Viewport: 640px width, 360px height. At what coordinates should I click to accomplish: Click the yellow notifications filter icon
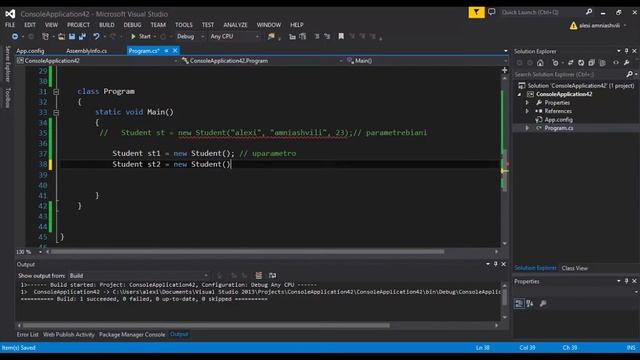(476, 12)
